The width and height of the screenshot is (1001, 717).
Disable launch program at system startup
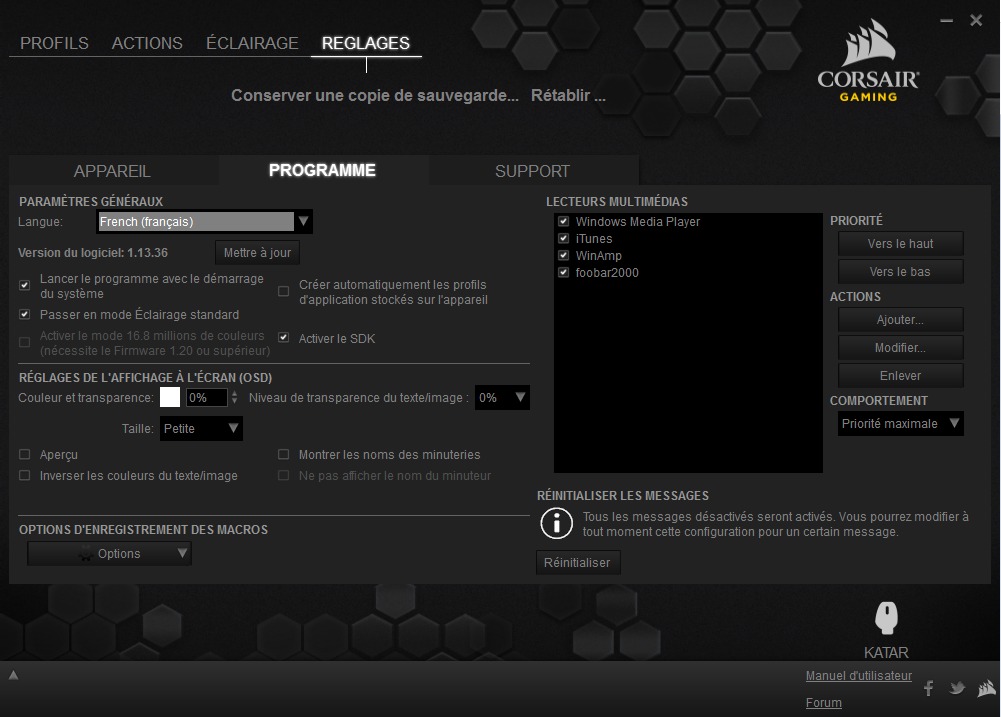pyautogui.click(x=25, y=286)
